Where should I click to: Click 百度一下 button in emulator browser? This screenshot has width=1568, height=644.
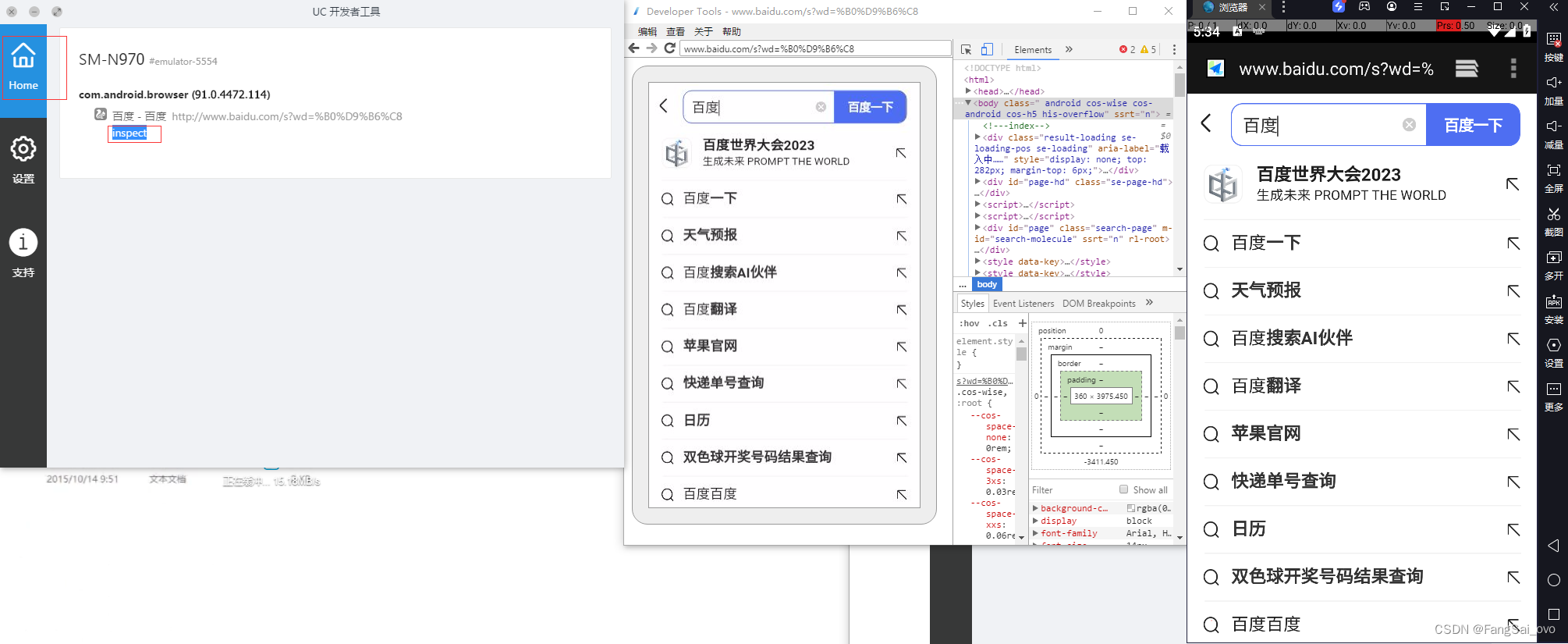(1473, 125)
